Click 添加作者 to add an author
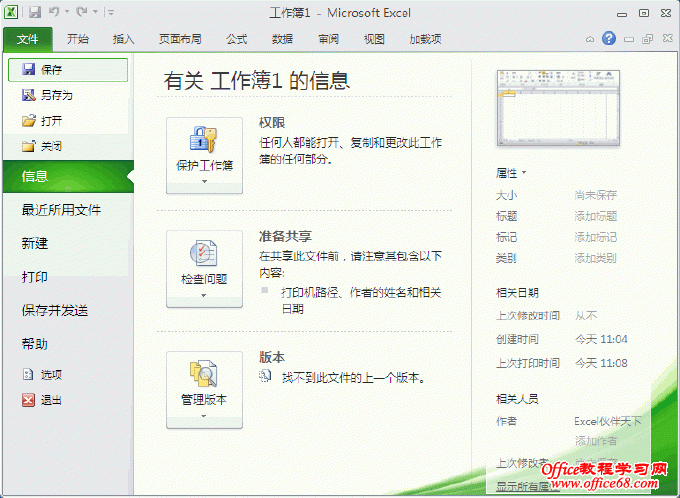Screen dimensions: 680x498 click(x=595, y=441)
